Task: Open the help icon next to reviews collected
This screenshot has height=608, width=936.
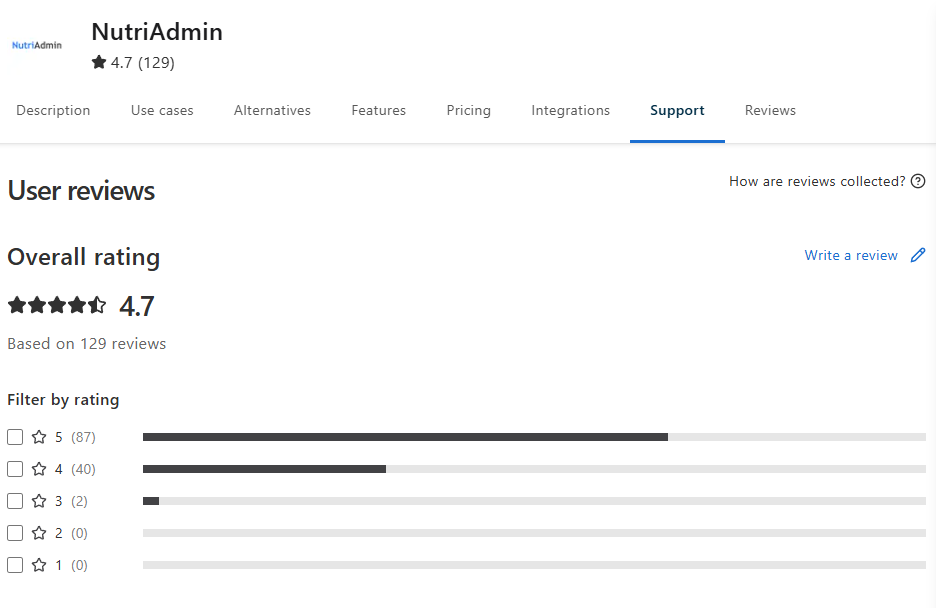Action: (918, 181)
